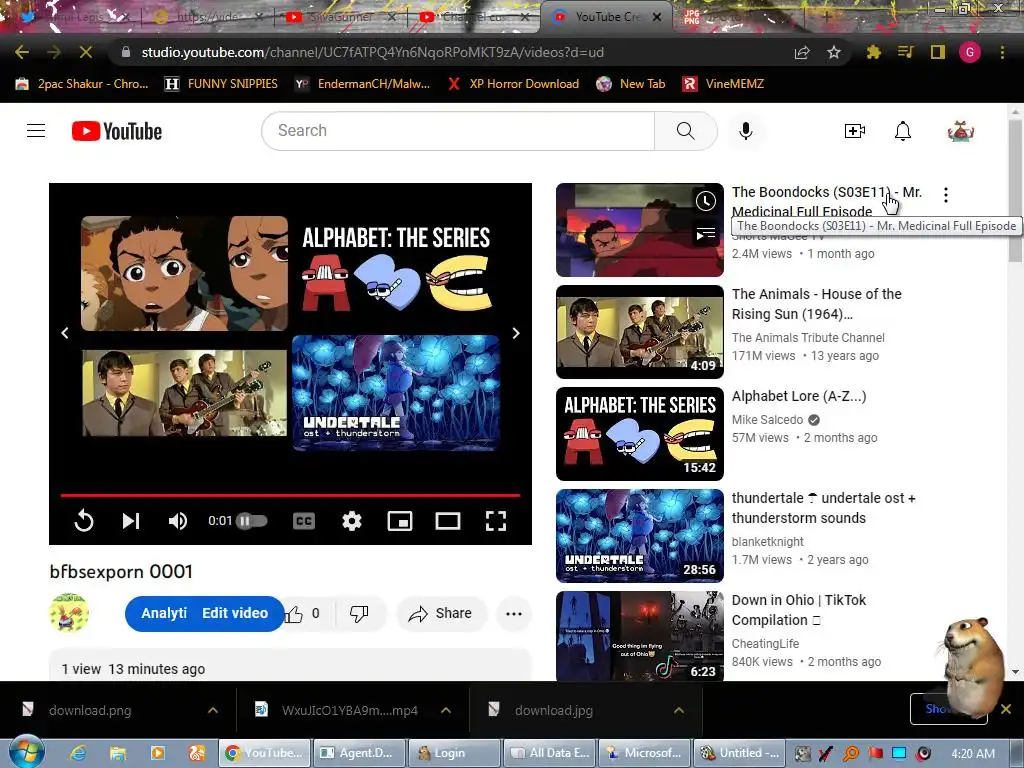Image resolution: width=1024 pixels, height=768 pixels.
Task: Bookmark this page with star icon
Action: (833, 52)
